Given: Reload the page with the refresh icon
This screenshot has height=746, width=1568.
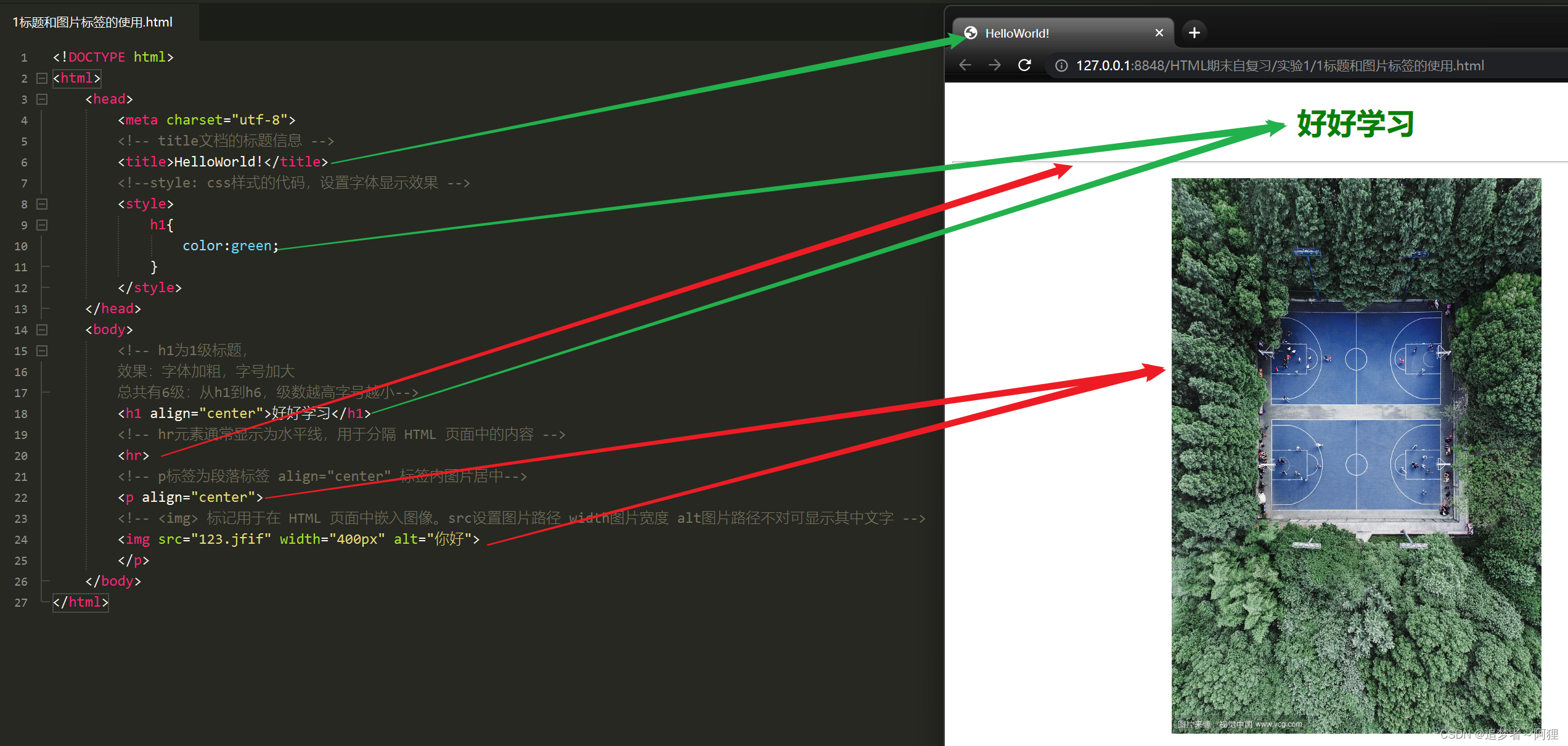Looking at the screenshot, I should tap(1024, 65).
